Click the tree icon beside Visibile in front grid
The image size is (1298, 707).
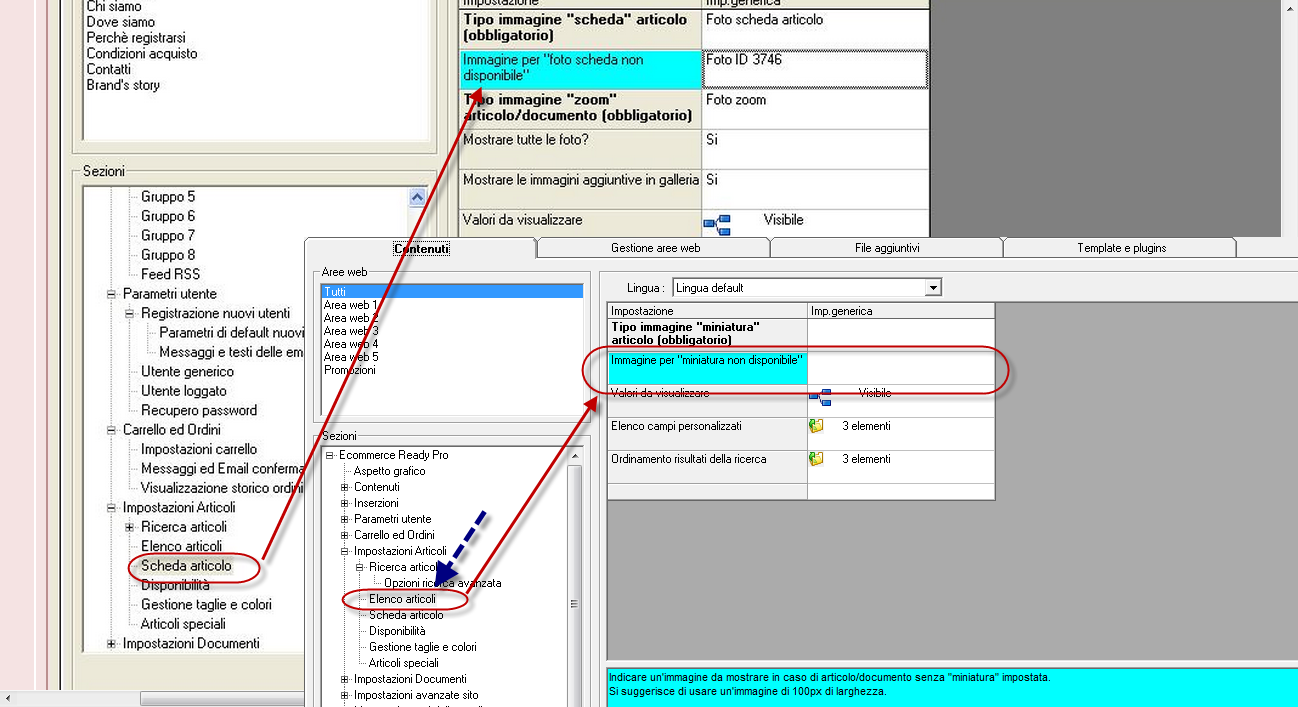820,396
